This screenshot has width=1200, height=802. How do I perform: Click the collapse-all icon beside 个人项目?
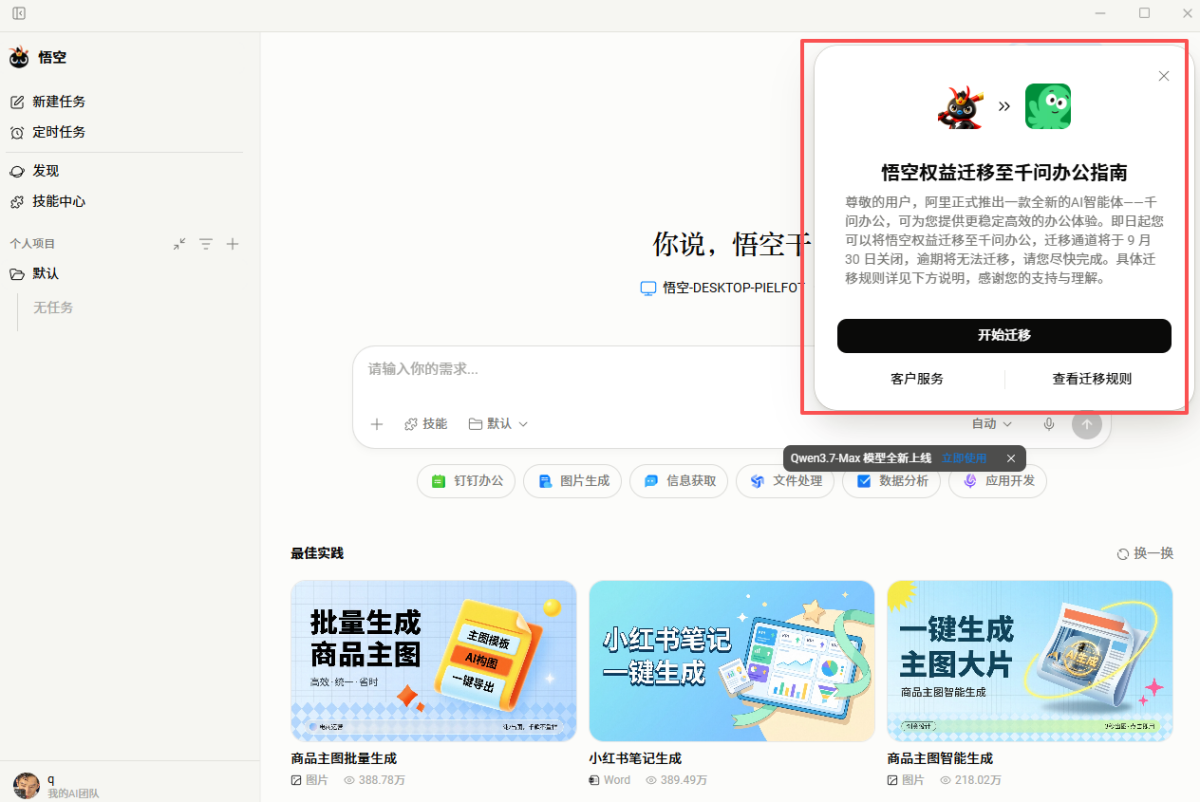179,244
